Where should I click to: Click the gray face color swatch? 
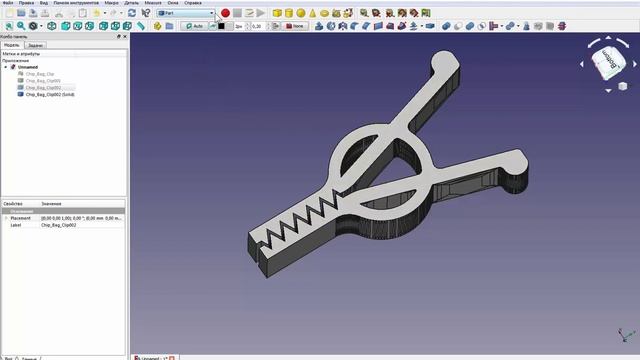point(229,26)
